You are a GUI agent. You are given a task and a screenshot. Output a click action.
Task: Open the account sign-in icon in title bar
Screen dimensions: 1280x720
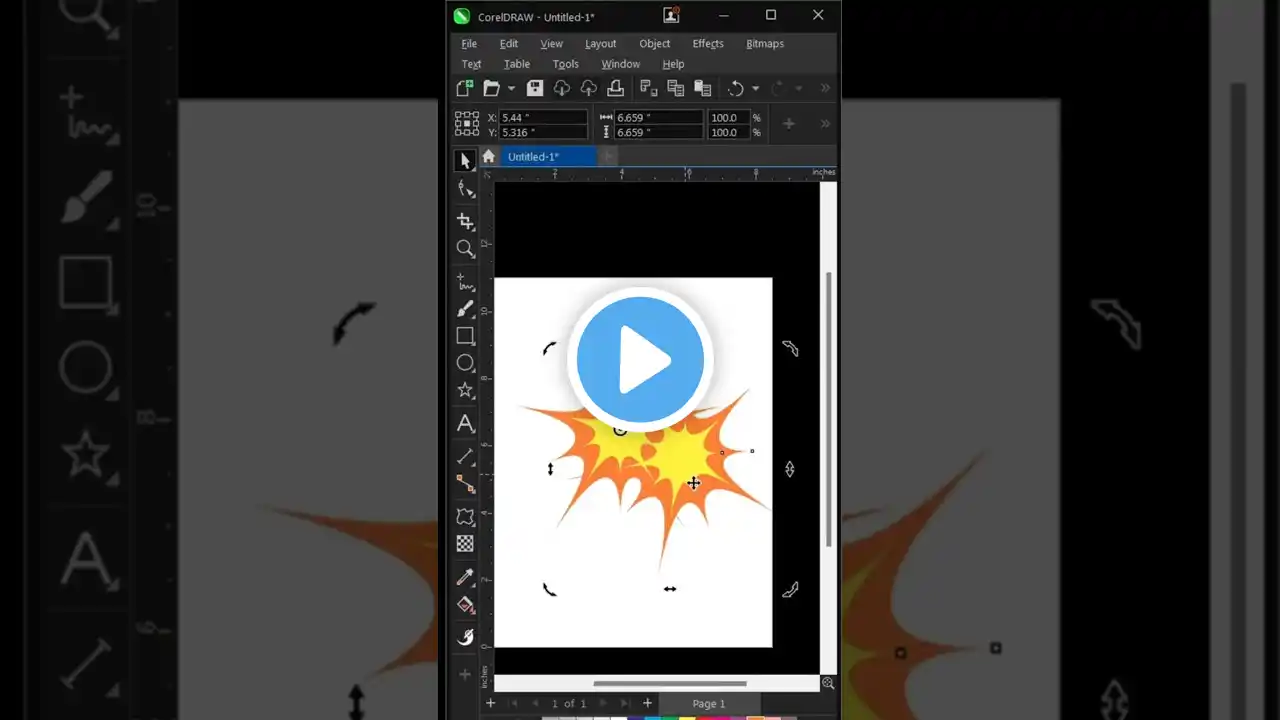pyautogui.click(x=671, y=15)
